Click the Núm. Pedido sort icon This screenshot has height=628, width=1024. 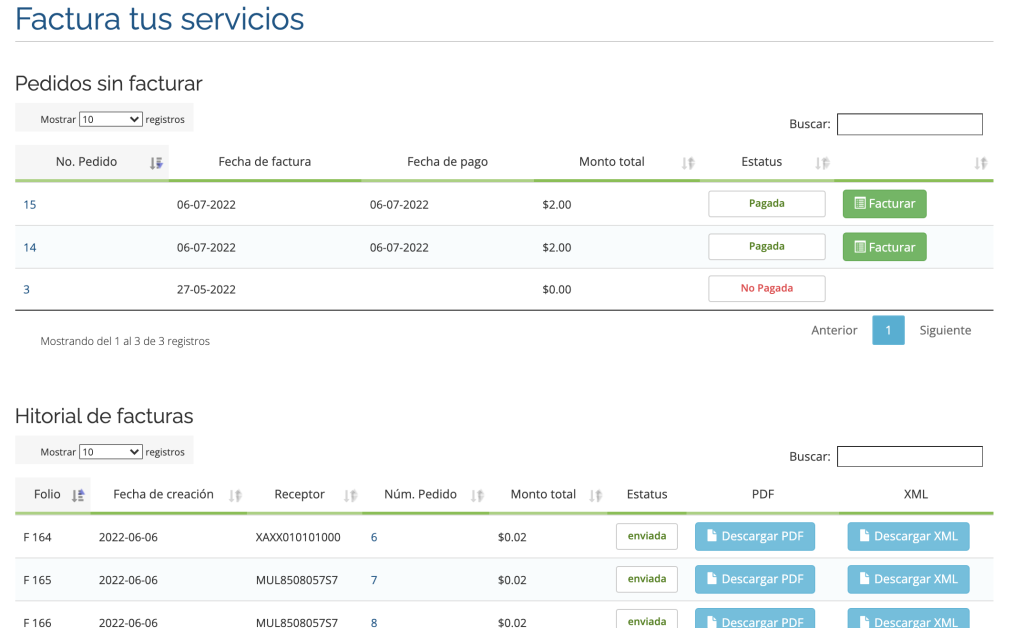point(477,495)
